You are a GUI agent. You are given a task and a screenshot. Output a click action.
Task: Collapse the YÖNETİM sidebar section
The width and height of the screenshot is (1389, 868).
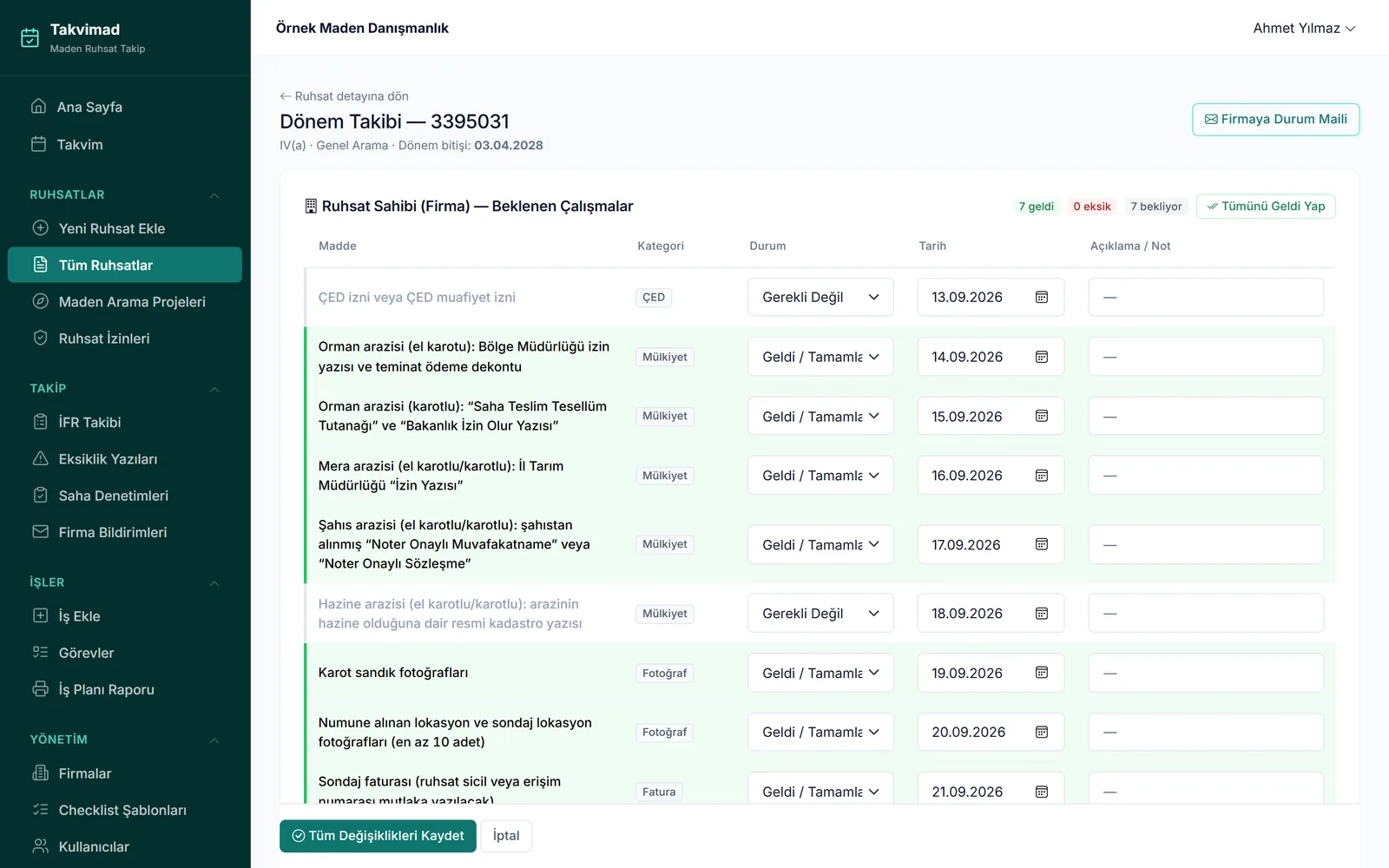point(214,740)
